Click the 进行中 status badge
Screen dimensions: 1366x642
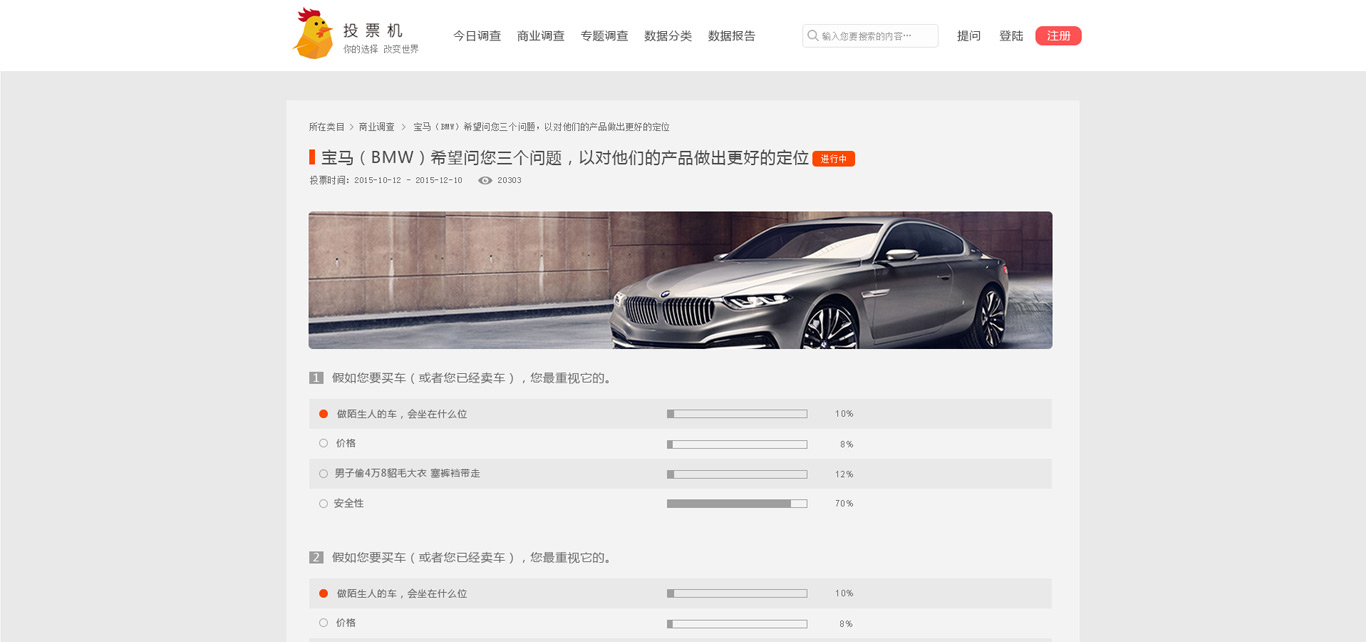tap(833, 159)
